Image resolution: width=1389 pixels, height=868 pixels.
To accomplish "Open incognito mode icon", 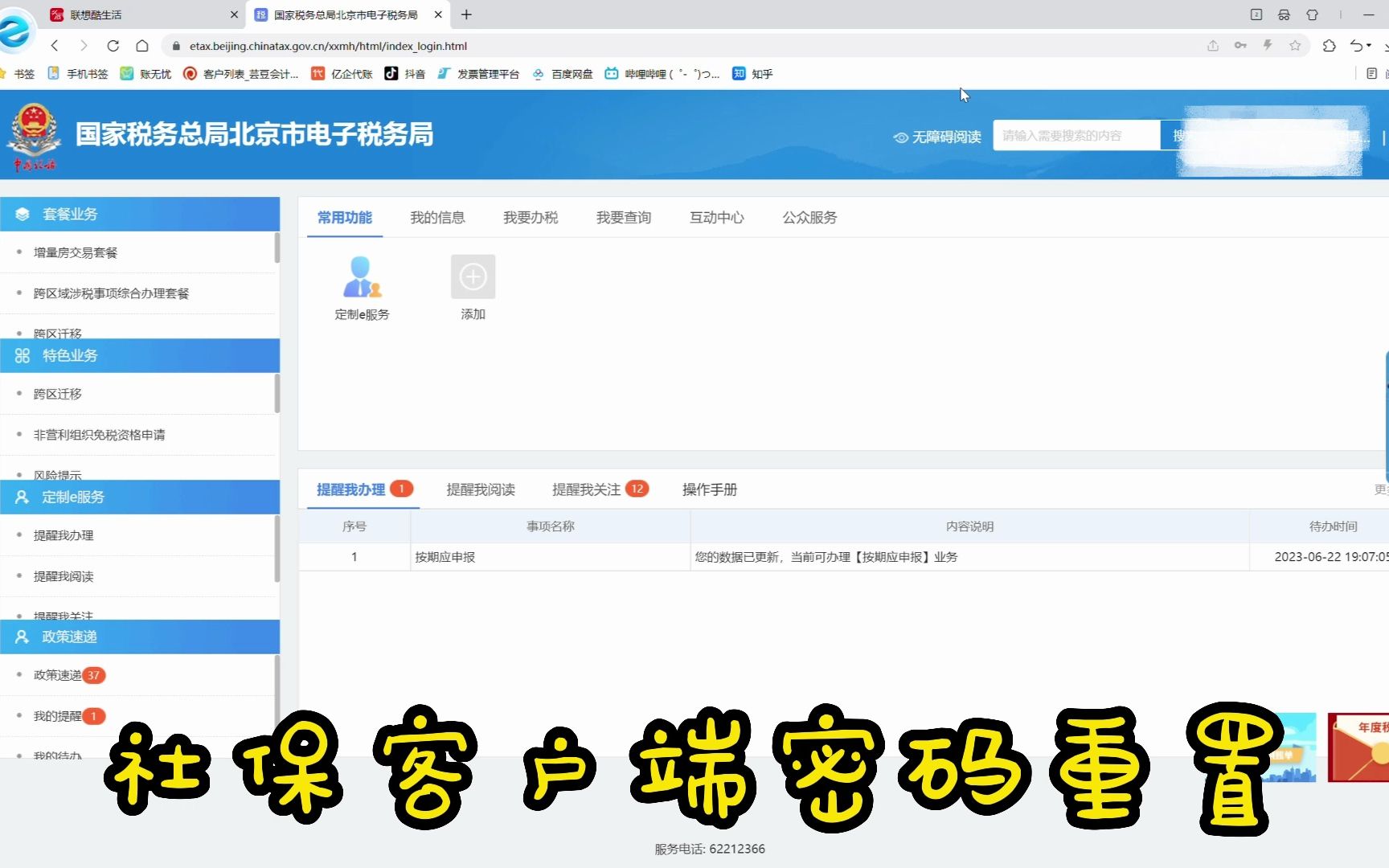I will pos(1284,14).
